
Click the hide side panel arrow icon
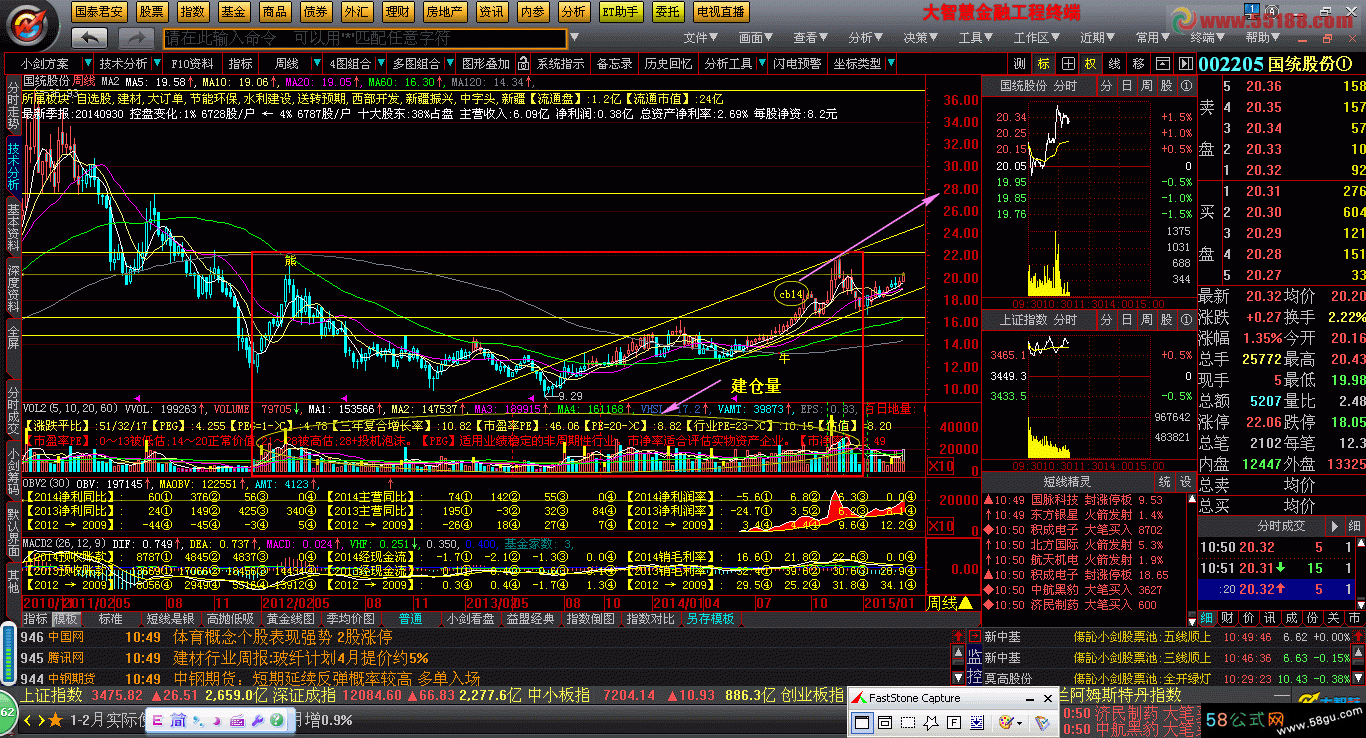click(x=1185, y=64)
